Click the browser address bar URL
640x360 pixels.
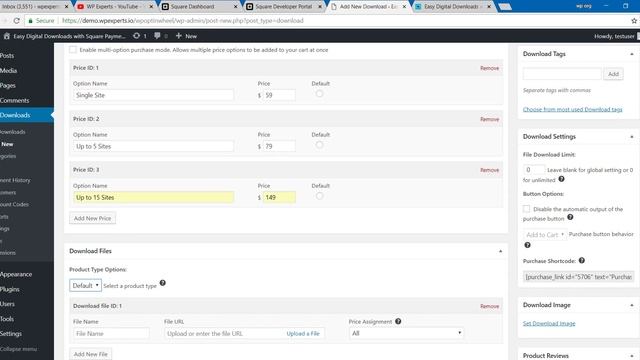[x=183, y=20]
